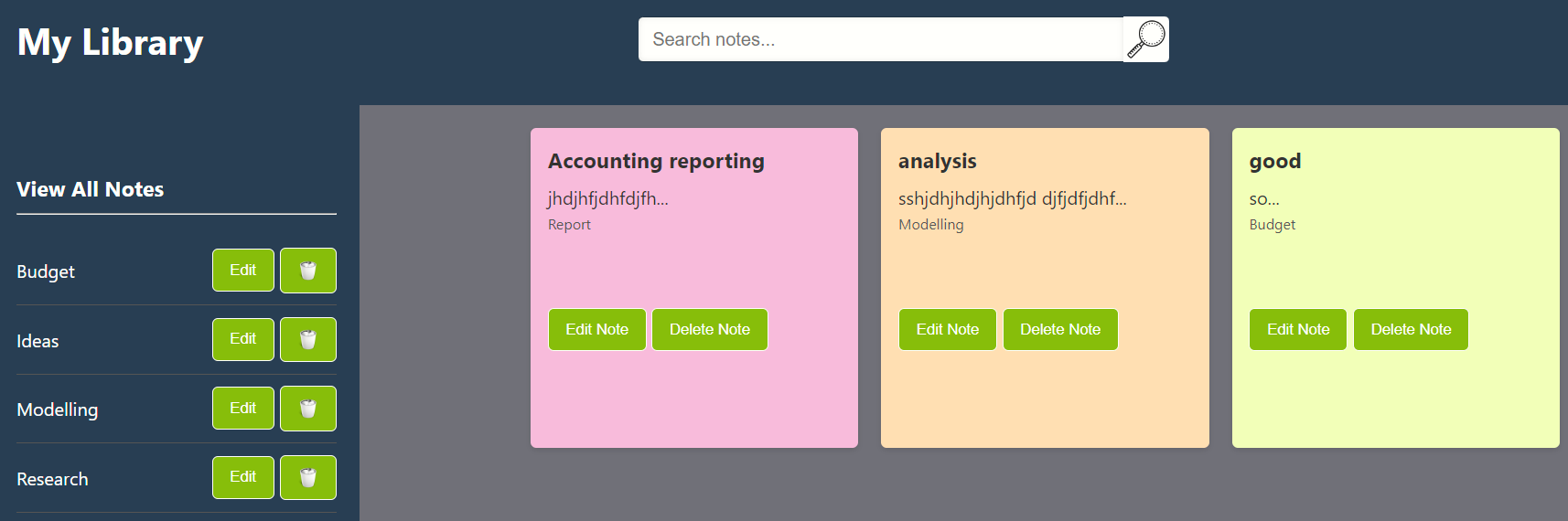
Task: Delete the note titled good
Action: [x=1411, y=329]
